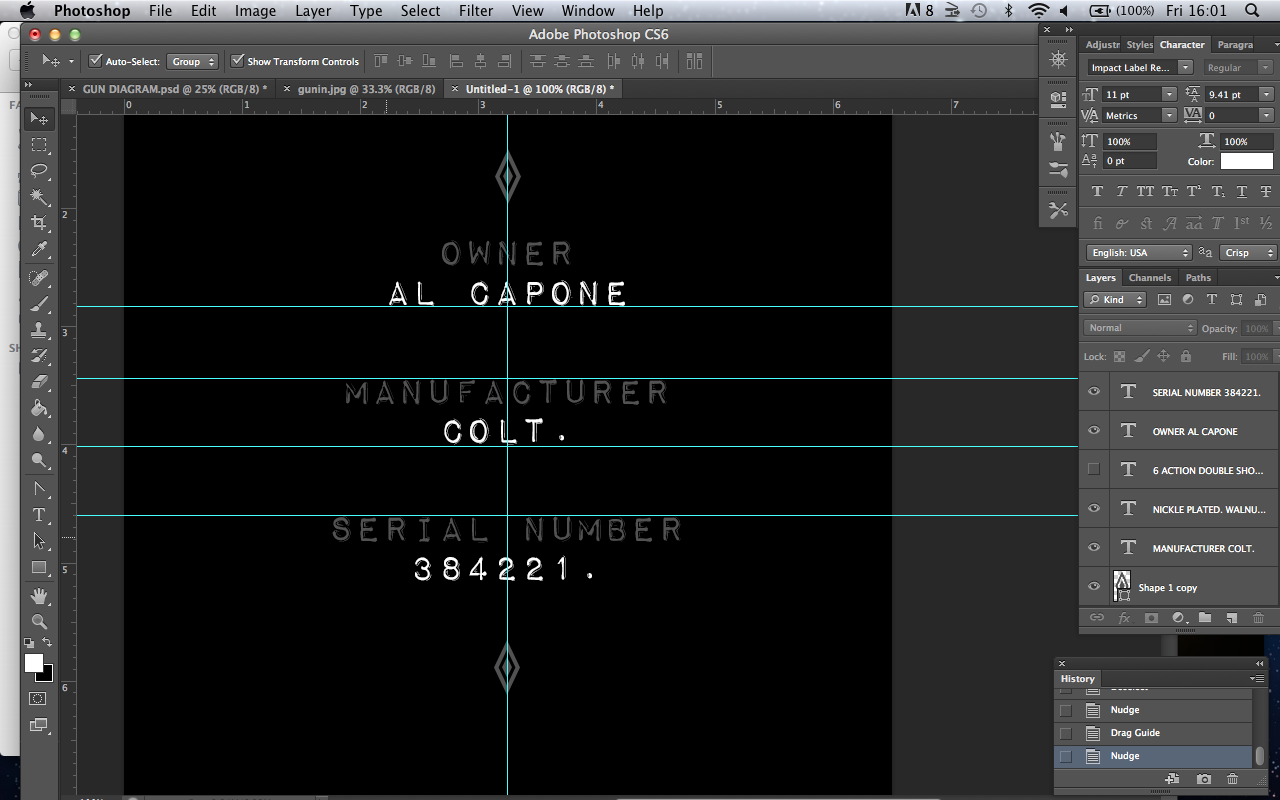Hide the Shape 1 copy layer
The height and width of the screenshot is (800, 1280).
[1093, 587]
